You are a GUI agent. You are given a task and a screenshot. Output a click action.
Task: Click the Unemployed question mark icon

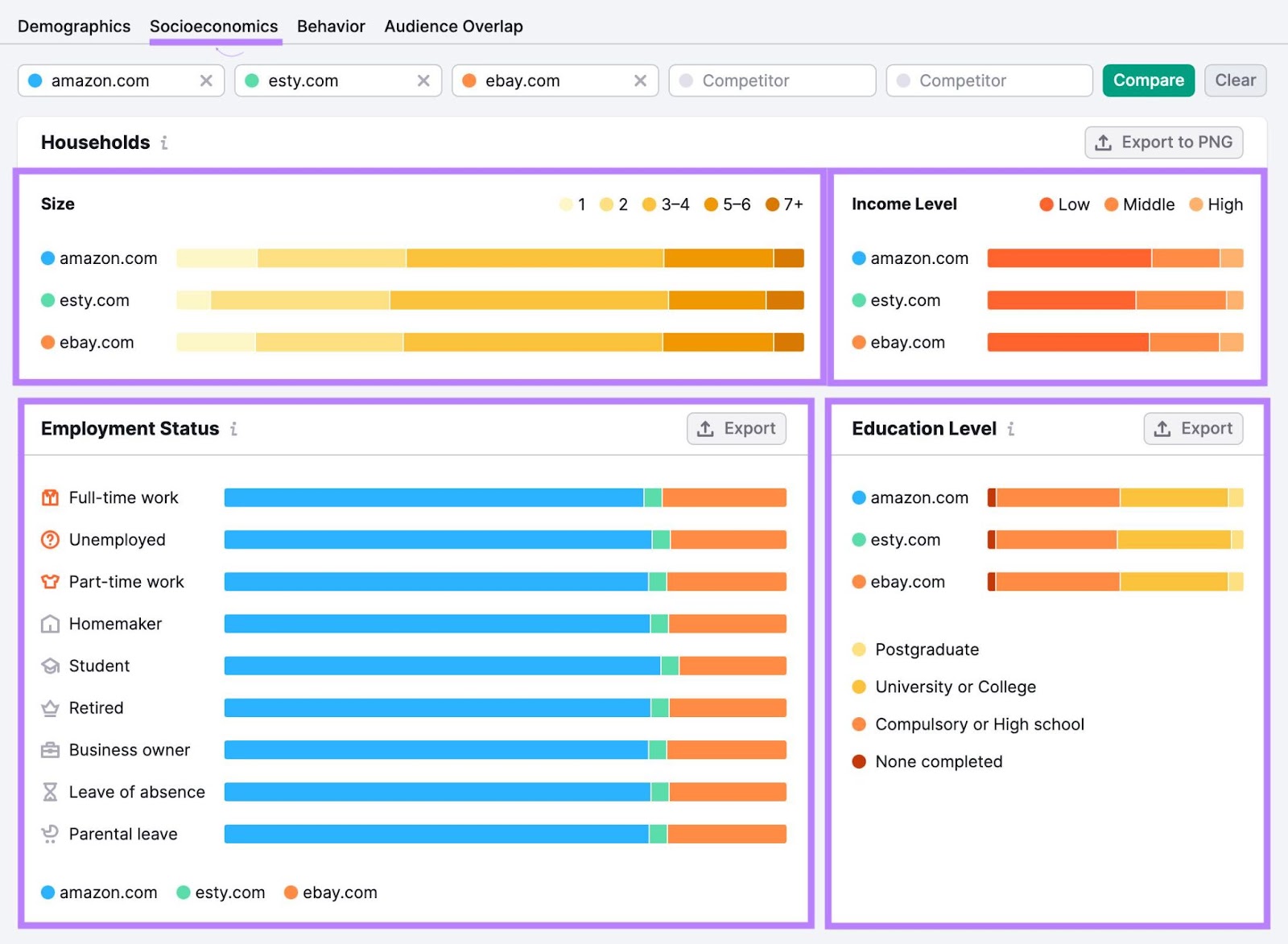[49, 539]
